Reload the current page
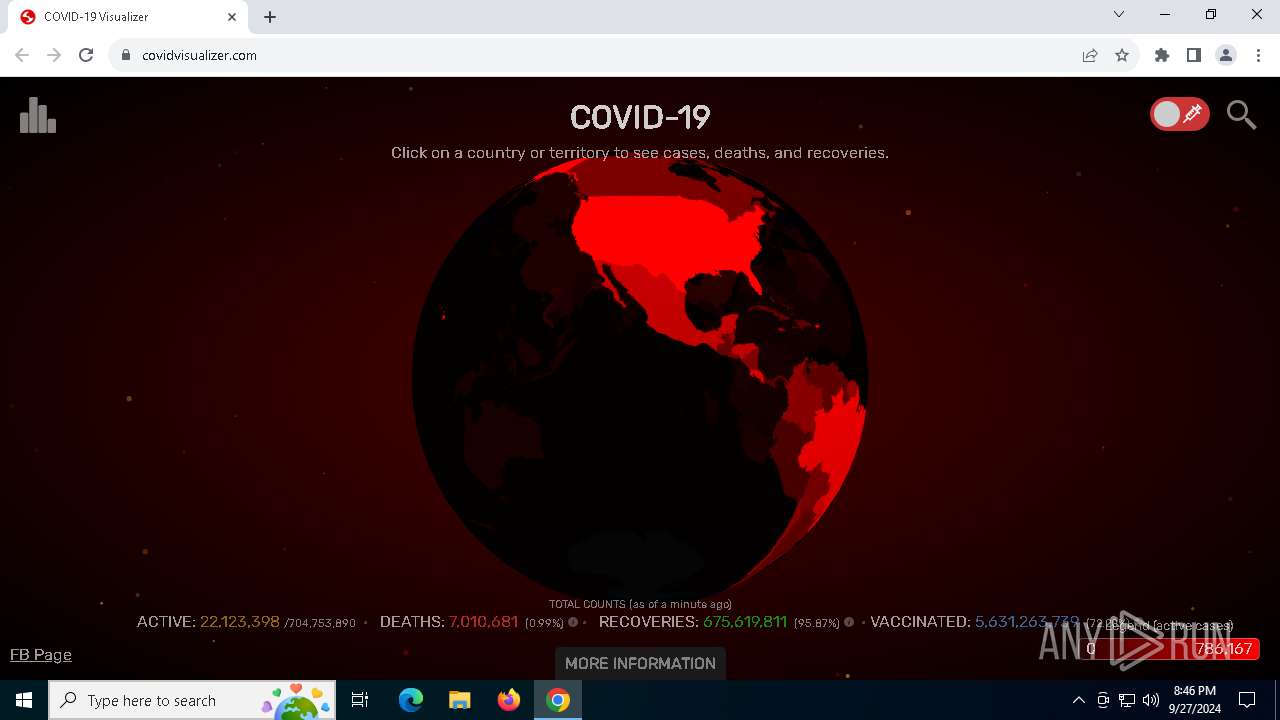 (86, 55)
